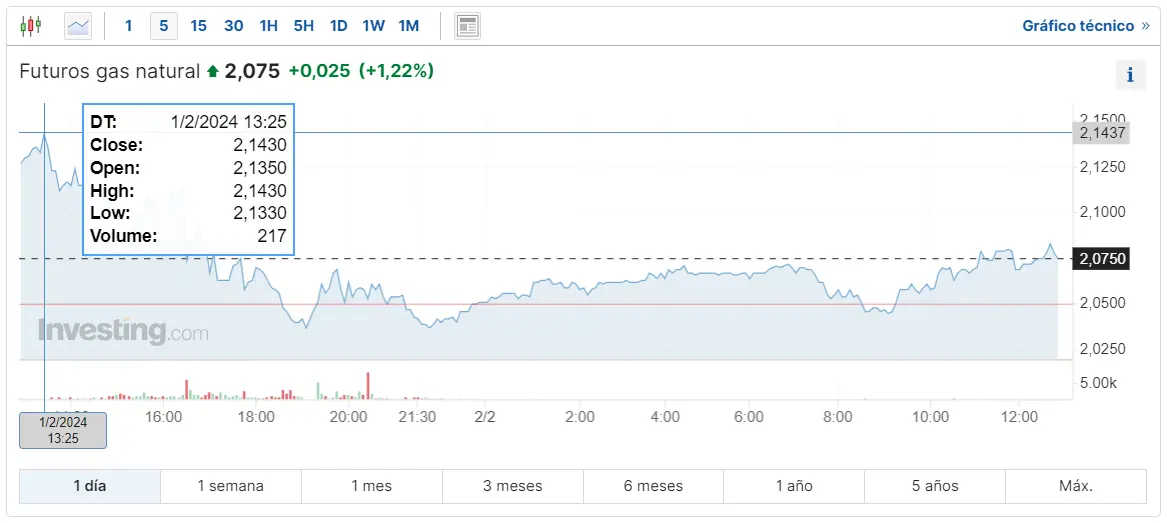This screenshot has height=523, width=1167.
Task: Click the 1/2/2024 13:25 time marker
Action: pyautogui.click(x=63, y=430)
